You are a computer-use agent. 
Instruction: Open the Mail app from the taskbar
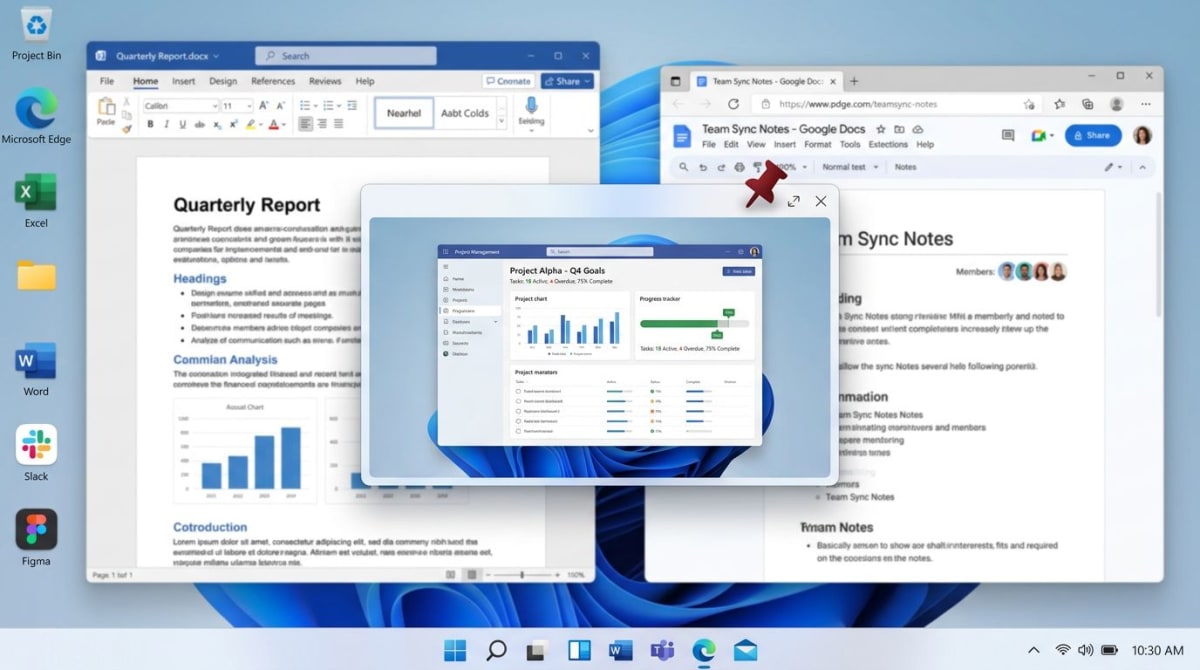(745, 650)
